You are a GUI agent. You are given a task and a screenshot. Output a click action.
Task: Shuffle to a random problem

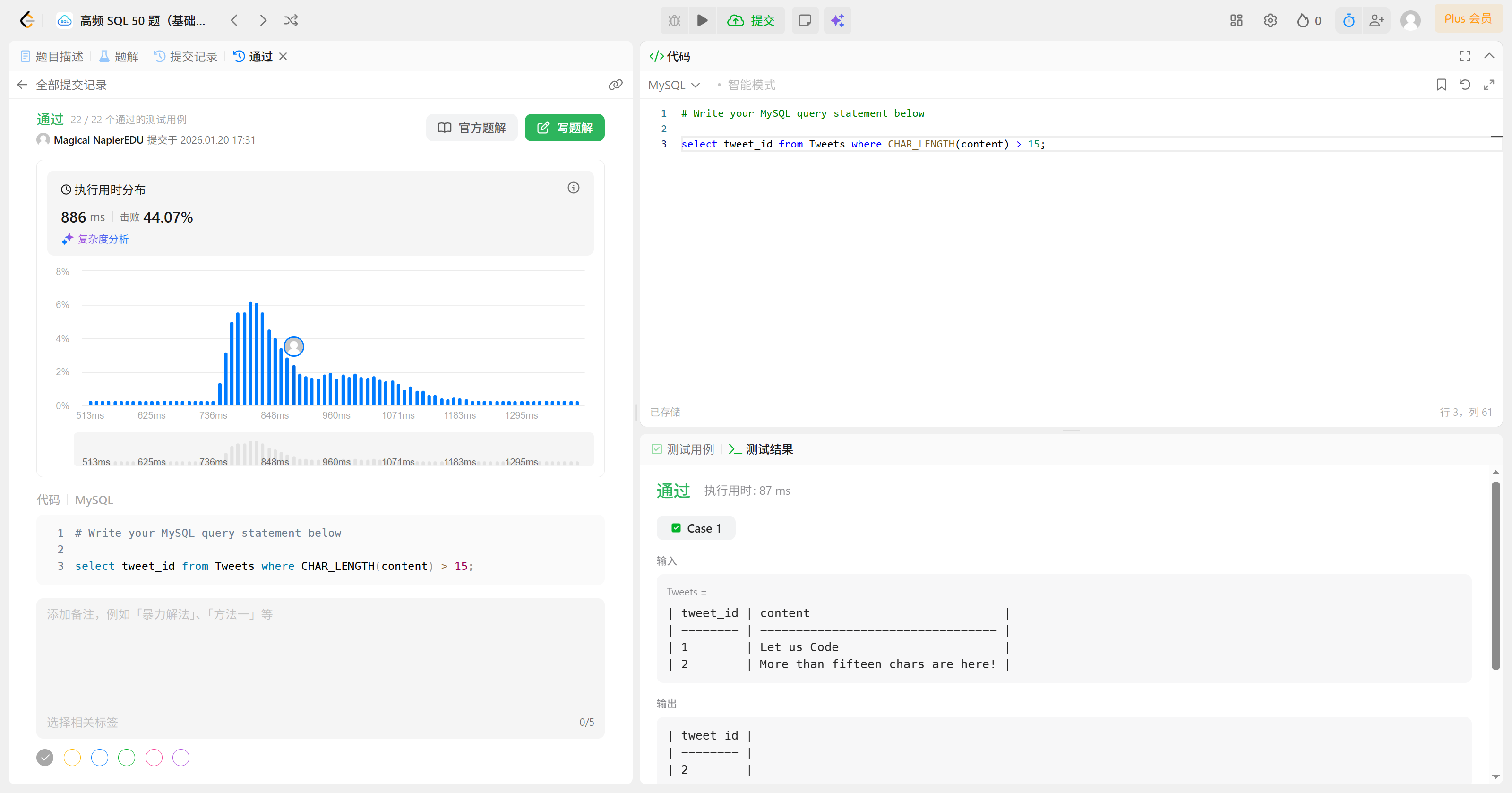click(291, 20)
